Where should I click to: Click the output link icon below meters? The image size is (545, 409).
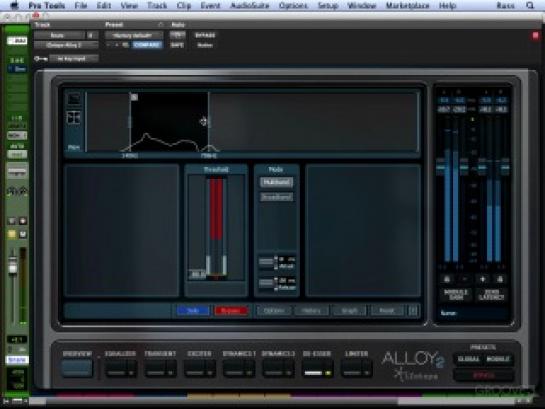pos(500,279)
